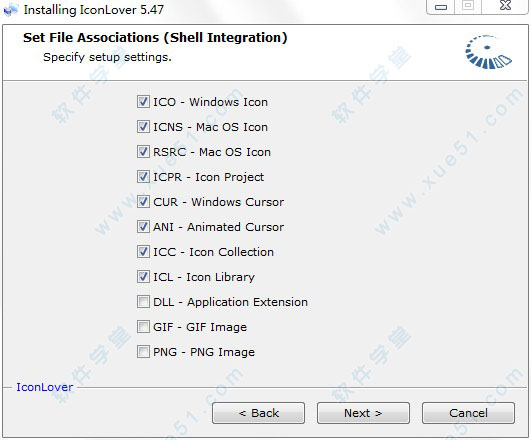Toggle CUR - Windows Cursor checkbox
Image resolution: width=531 pixels, height=440 pixels.
click(x=143, y=202)
